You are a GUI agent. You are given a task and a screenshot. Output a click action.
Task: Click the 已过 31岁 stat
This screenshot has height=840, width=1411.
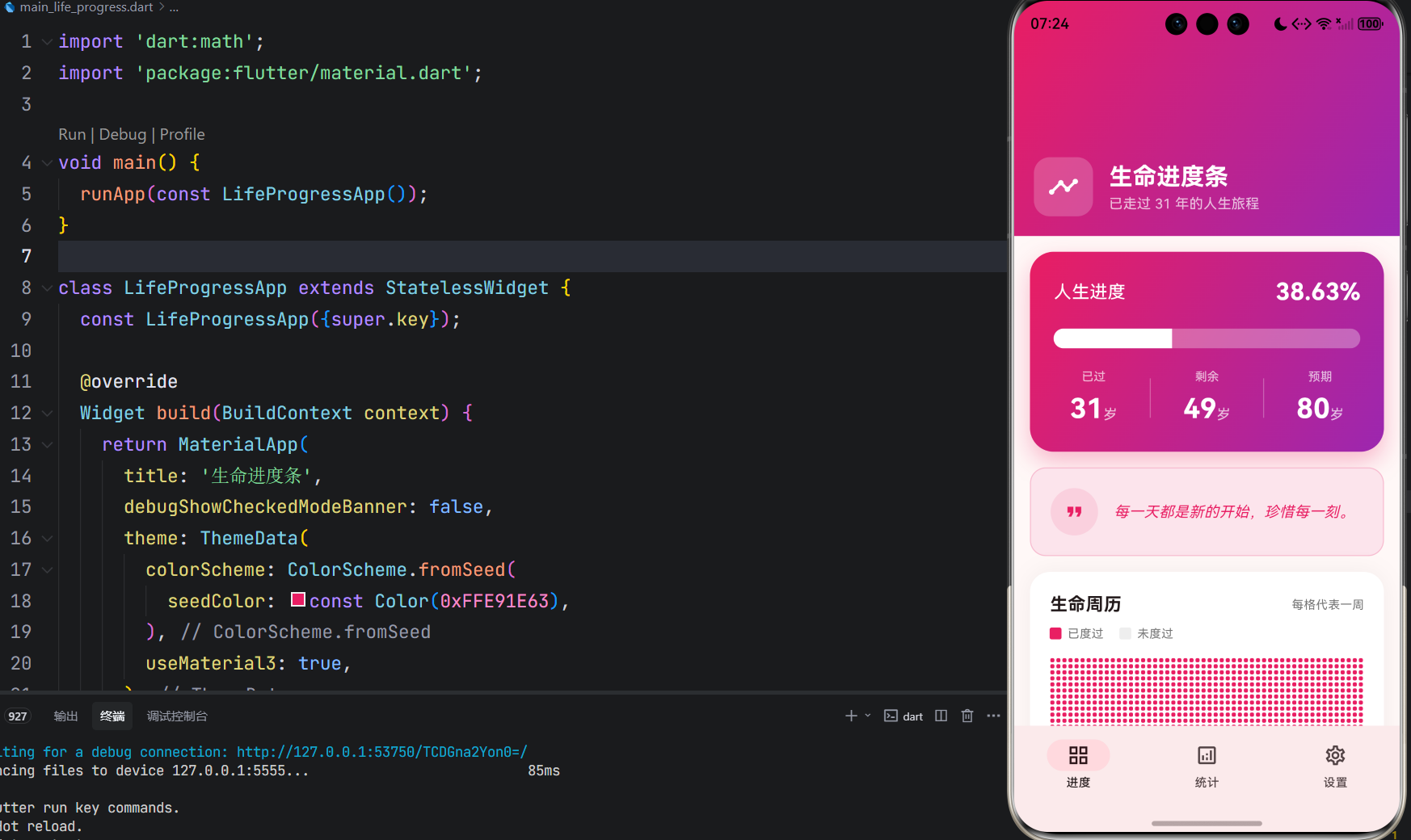(1093, 397)
